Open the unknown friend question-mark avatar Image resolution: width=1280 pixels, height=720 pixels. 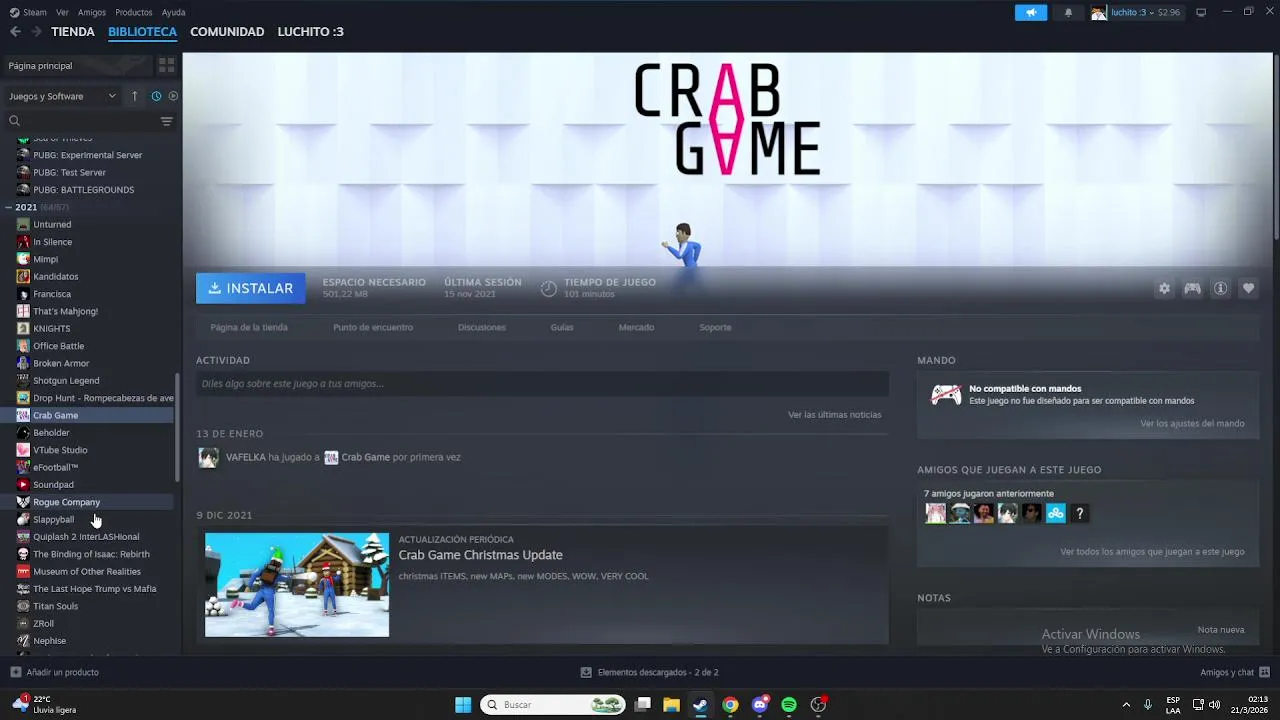click(x=1079, y=514)
